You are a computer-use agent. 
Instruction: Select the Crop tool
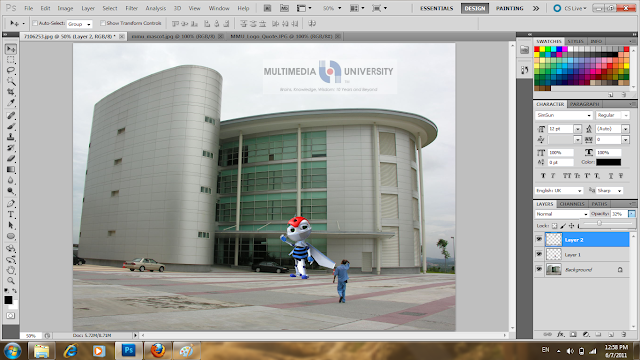[x=11, y=91]
